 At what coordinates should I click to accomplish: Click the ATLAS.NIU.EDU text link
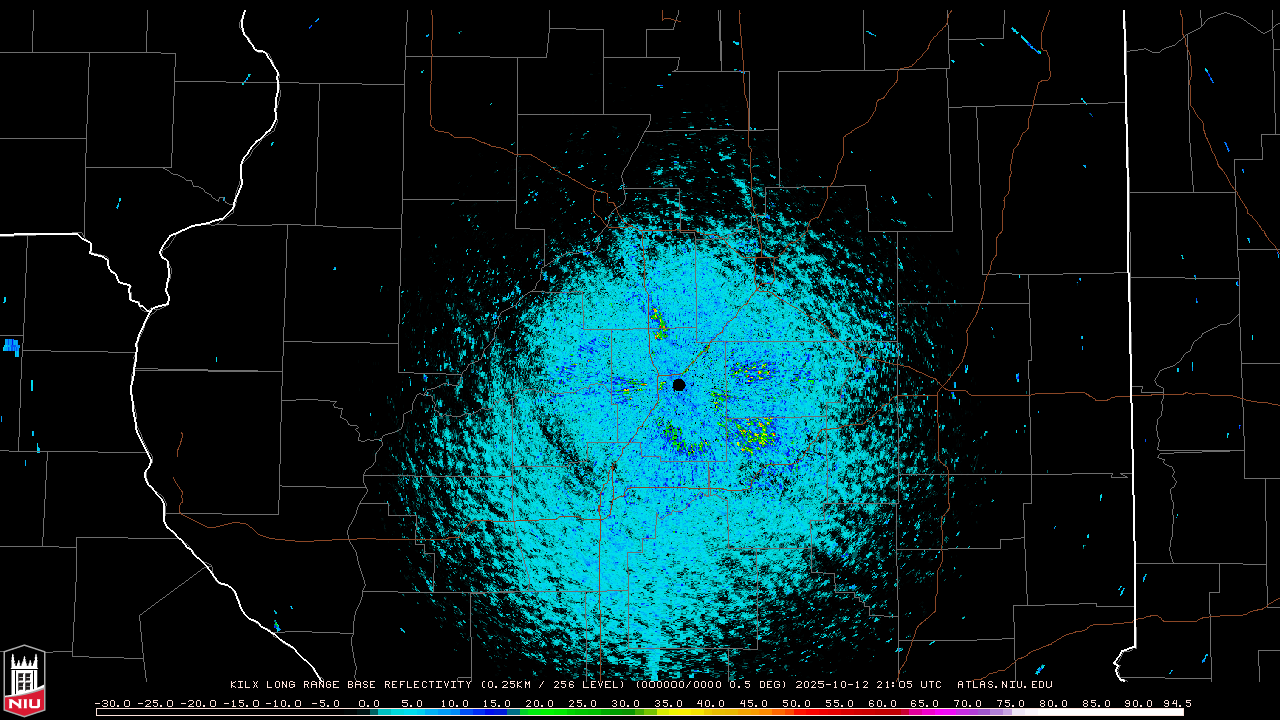pos(1004,685)
